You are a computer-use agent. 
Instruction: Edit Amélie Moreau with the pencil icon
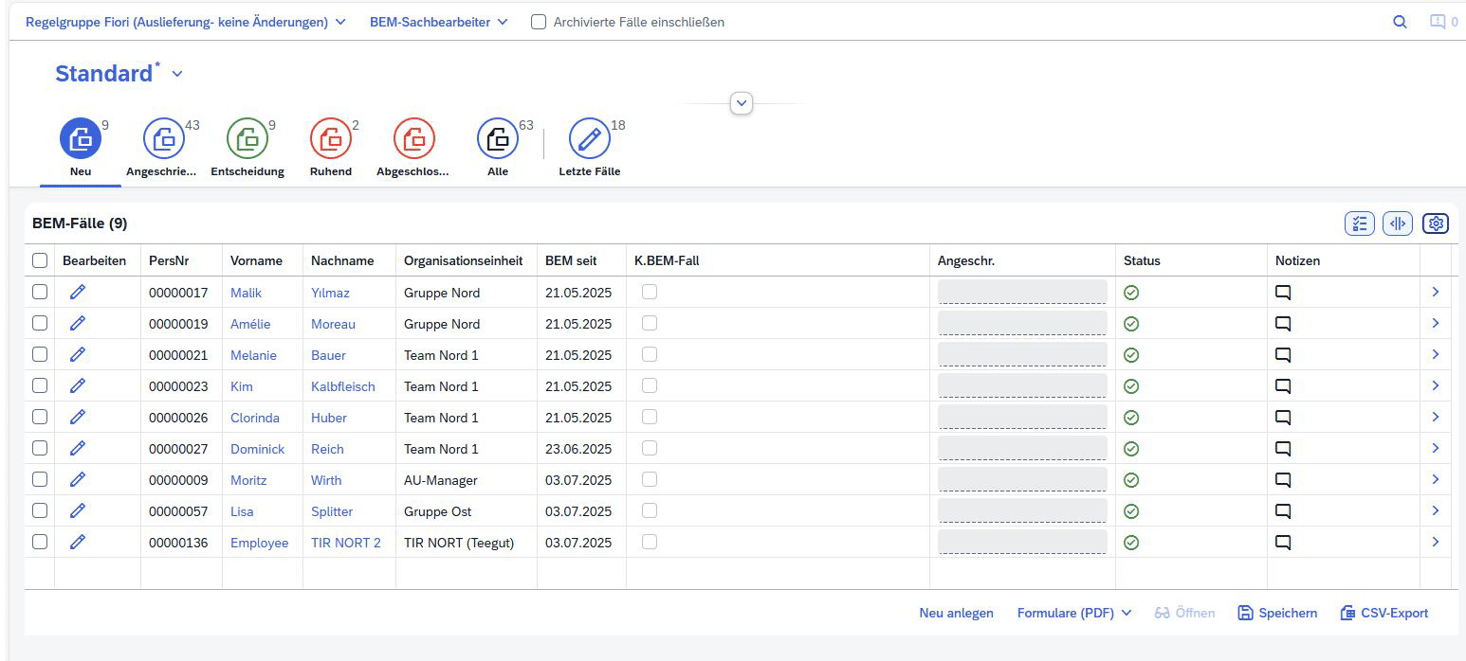click(x=77, y=323)
